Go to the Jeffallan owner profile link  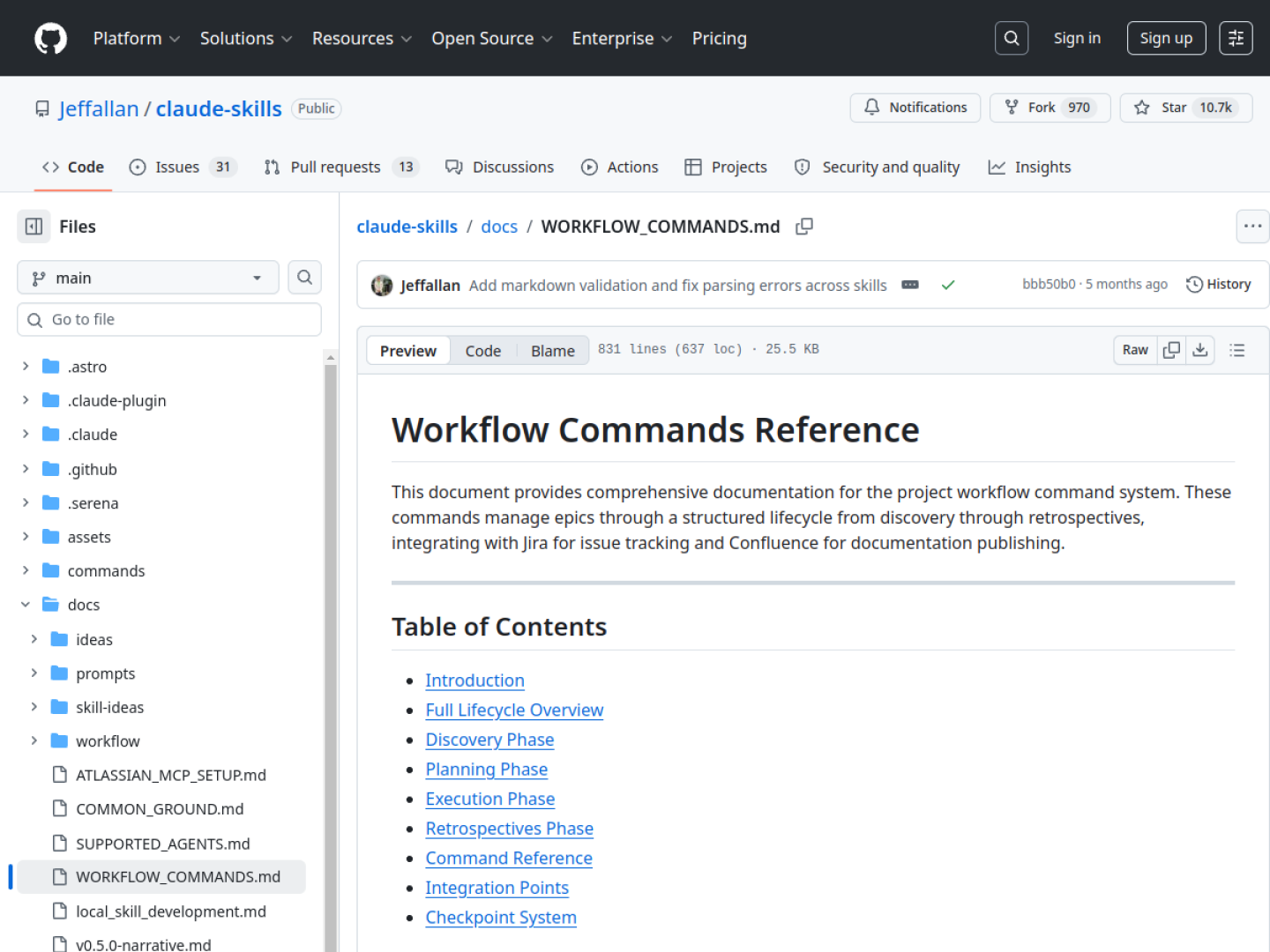point(99,108)
